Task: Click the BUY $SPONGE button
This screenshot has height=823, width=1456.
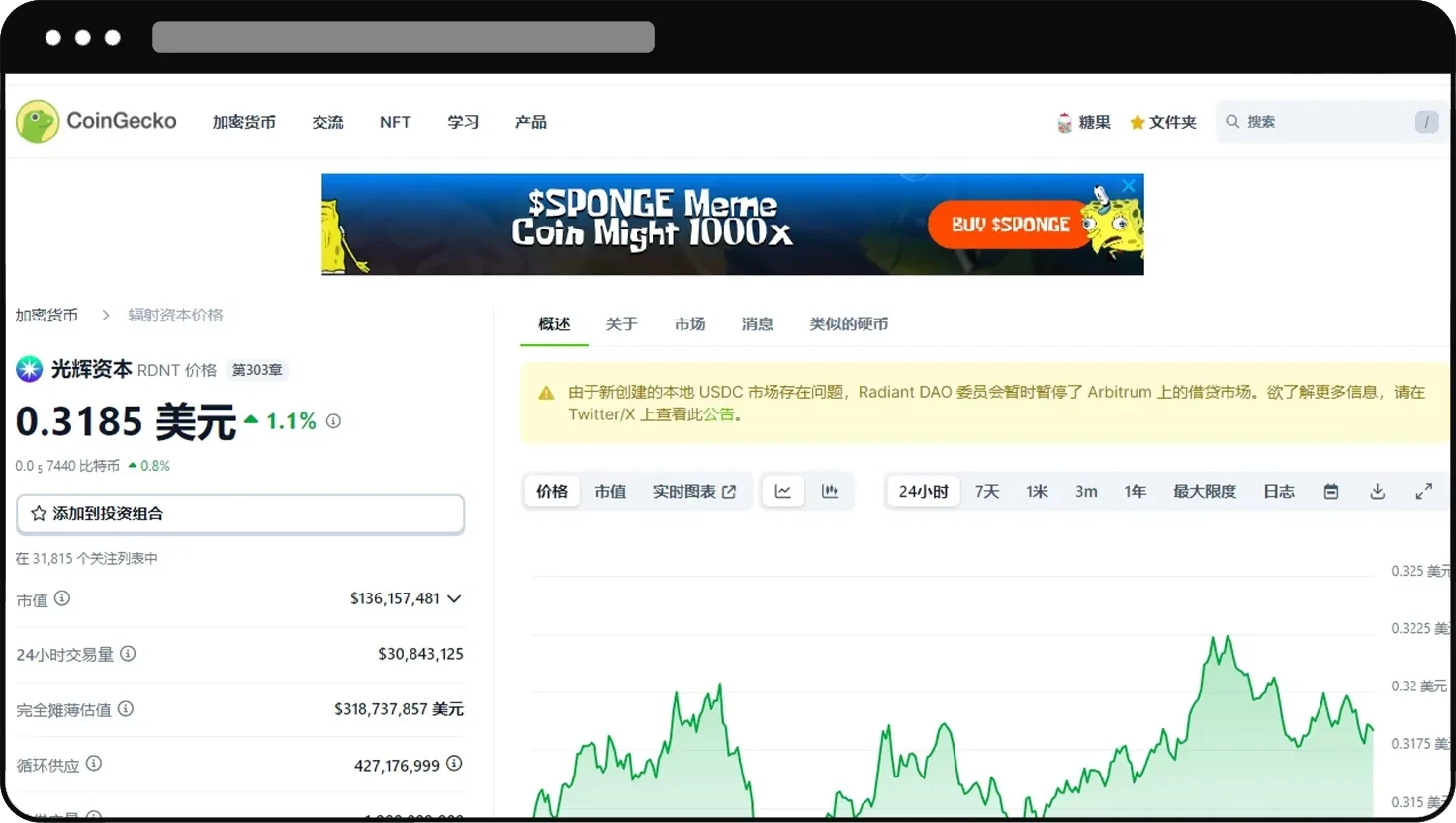Action: [x=1010, y=225]
